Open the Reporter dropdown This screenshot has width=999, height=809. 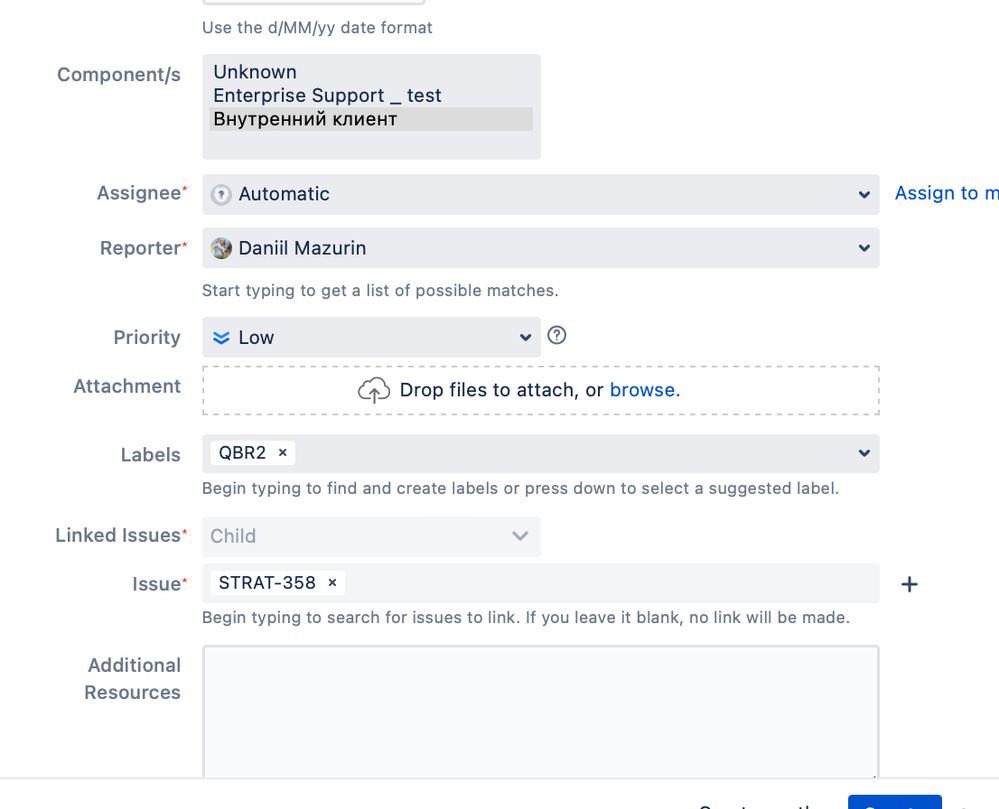[864, 248]
